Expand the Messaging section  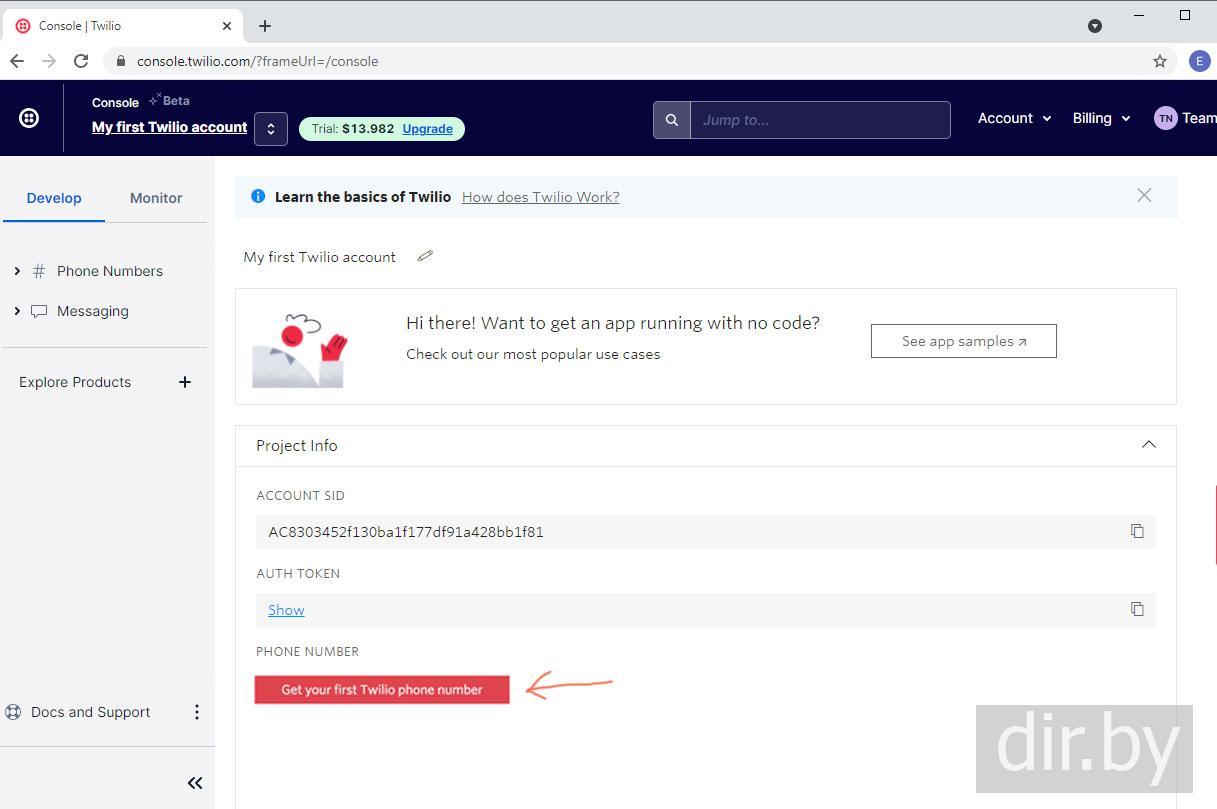(x=17, y=311)
